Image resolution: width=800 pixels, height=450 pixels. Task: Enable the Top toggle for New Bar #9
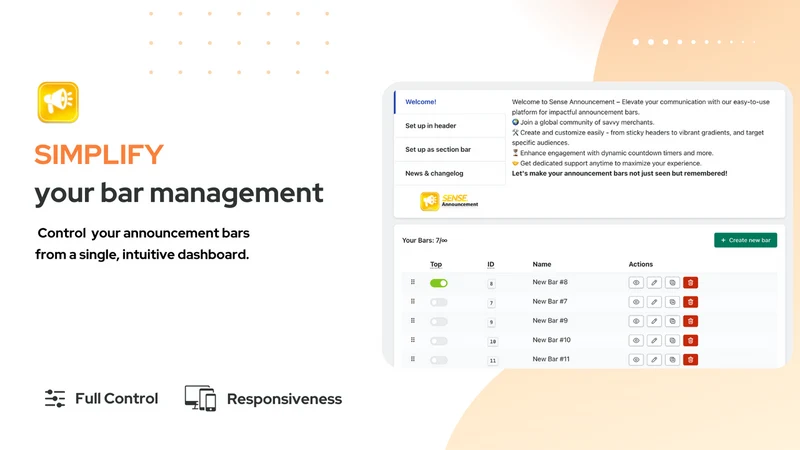pos(439,321)
